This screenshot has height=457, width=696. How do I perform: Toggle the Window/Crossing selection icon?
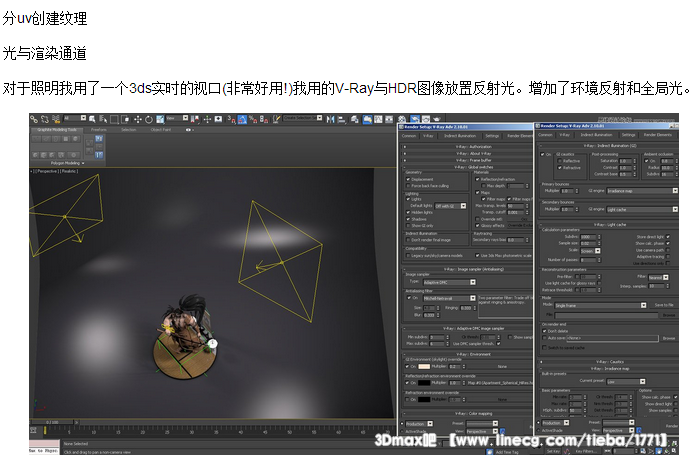[125, 119]
